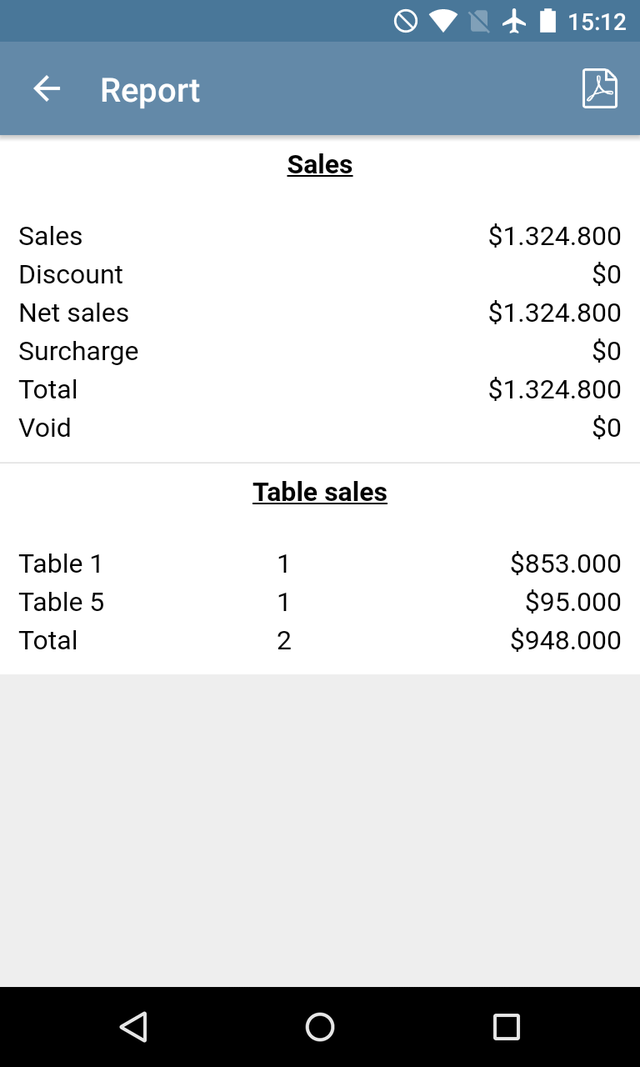Export report as PDF
Viewport: 640px width, 1067px height.
(599, 89)
